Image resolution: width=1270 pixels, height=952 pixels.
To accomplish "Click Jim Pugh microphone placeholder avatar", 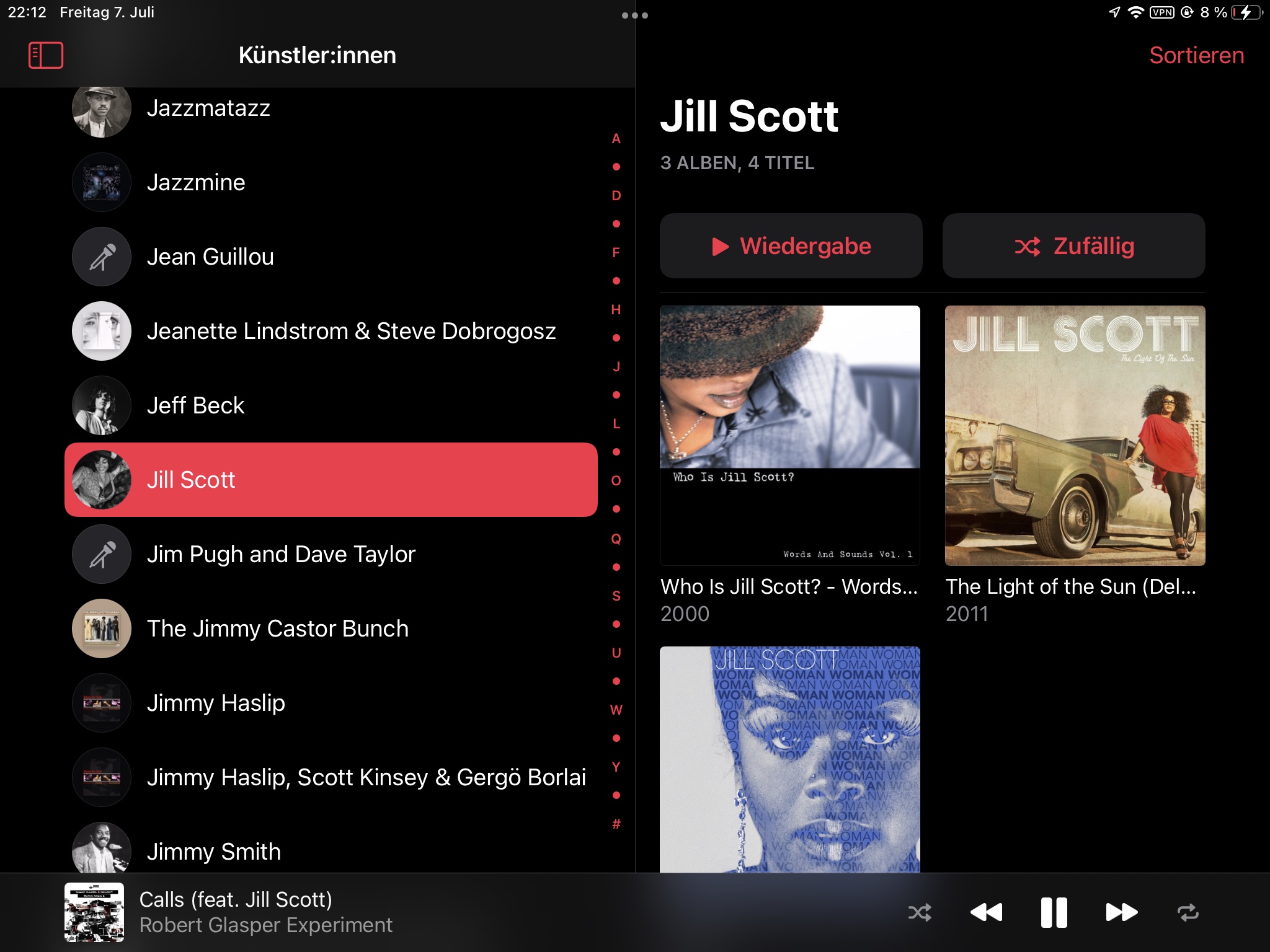I will pyautogui.click(x=102, y=554).
